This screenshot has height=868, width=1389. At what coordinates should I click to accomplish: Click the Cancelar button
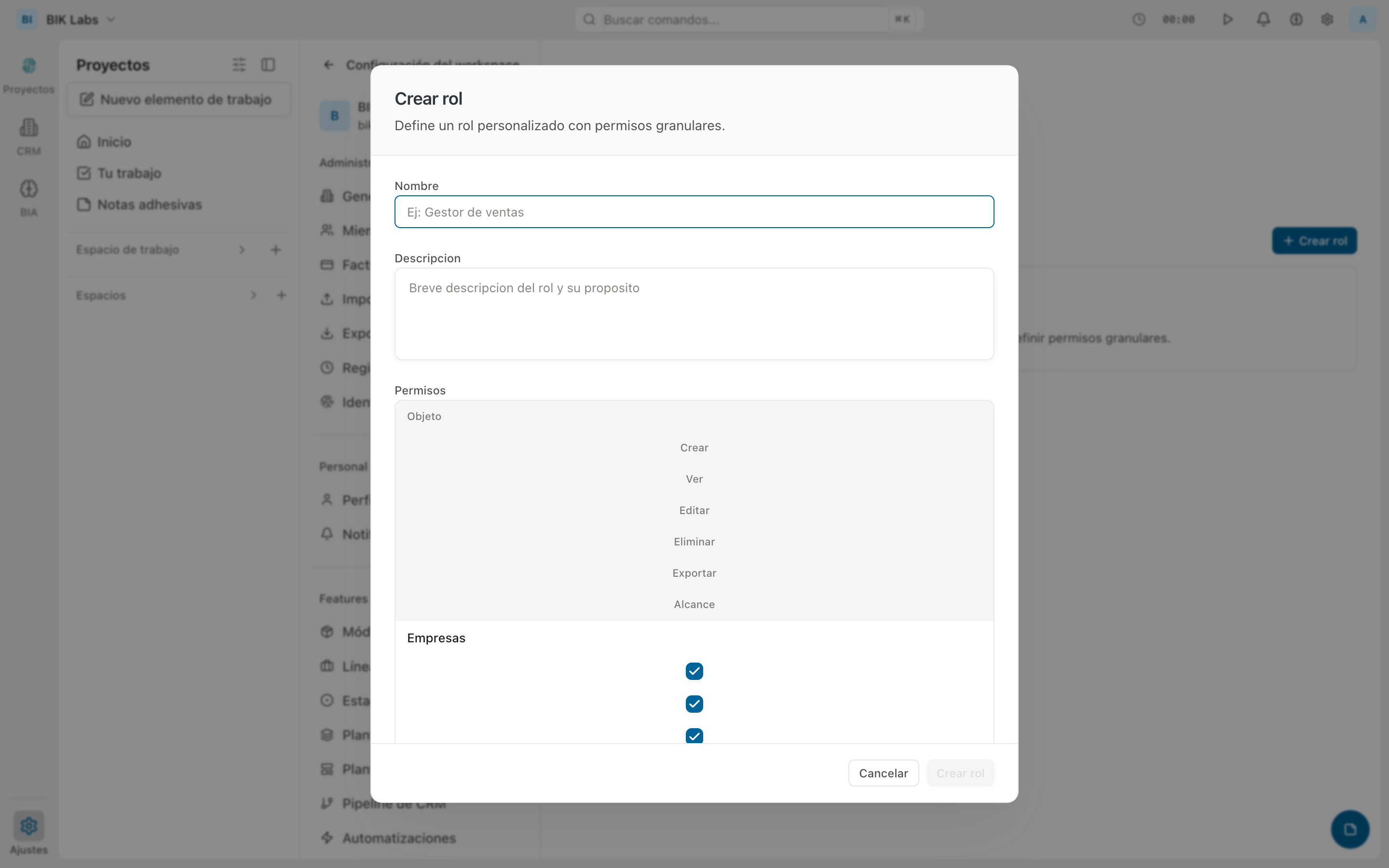tap(883, 773)
